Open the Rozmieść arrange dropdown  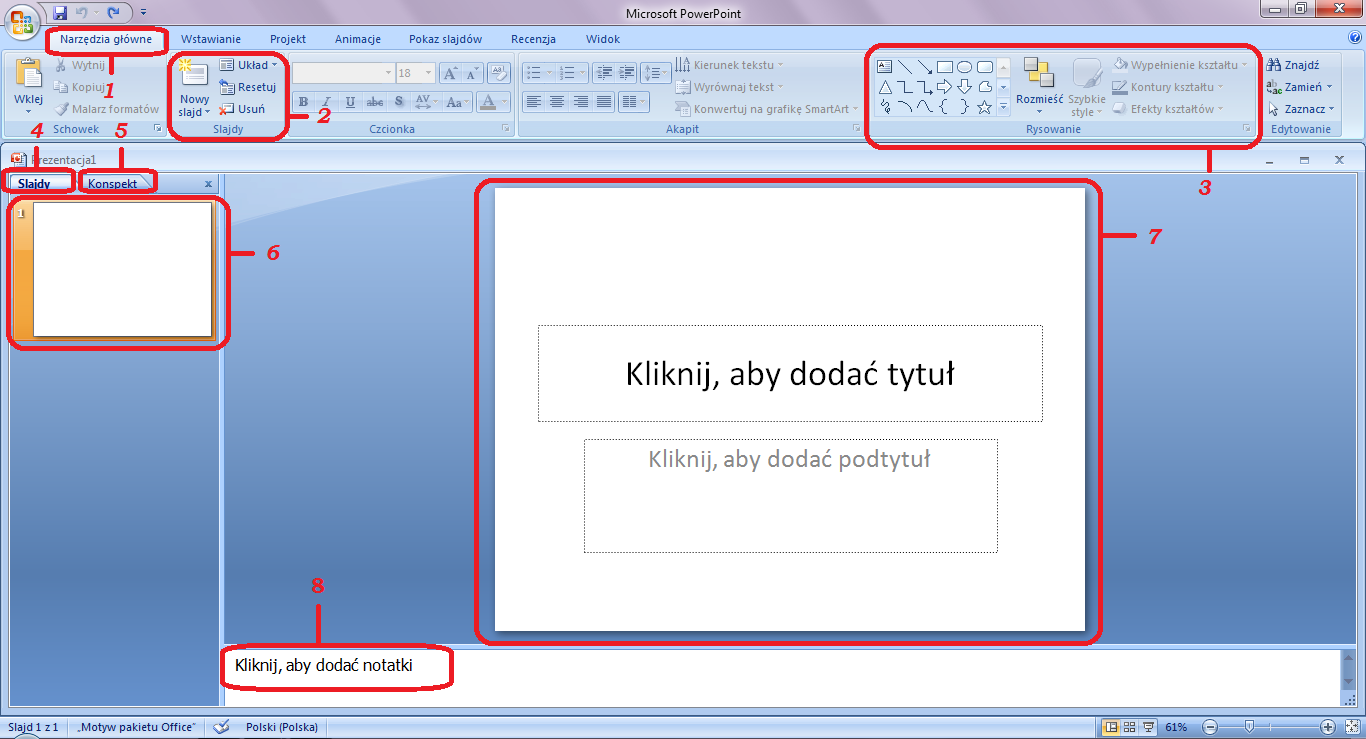pyautogui.click(x=1040, y=87)
